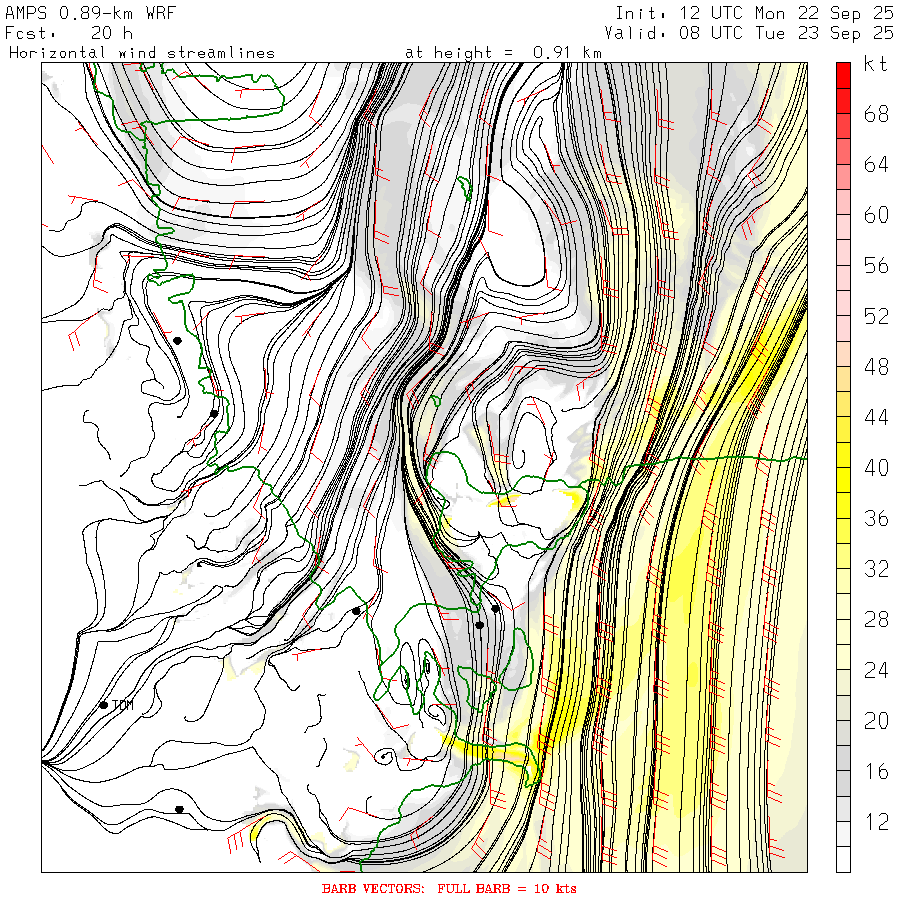Click the 32 label on the wind scale
This screenshot has height=900, width=900.
click(876, 569)
